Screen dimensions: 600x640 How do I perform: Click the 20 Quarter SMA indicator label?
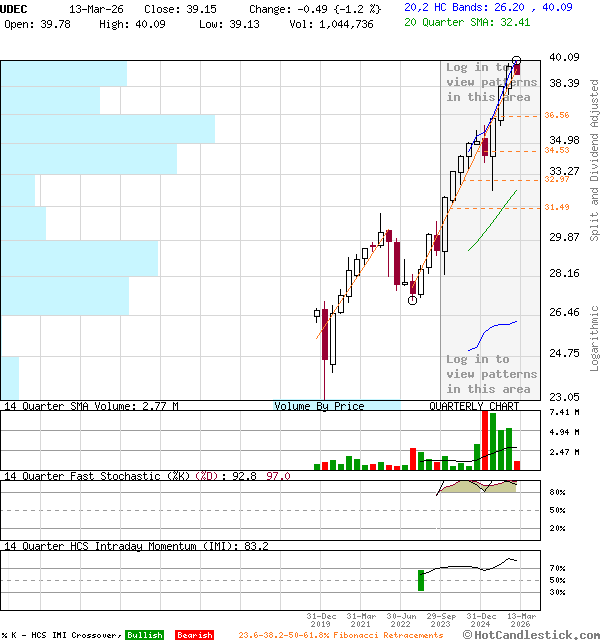point(468,22)
